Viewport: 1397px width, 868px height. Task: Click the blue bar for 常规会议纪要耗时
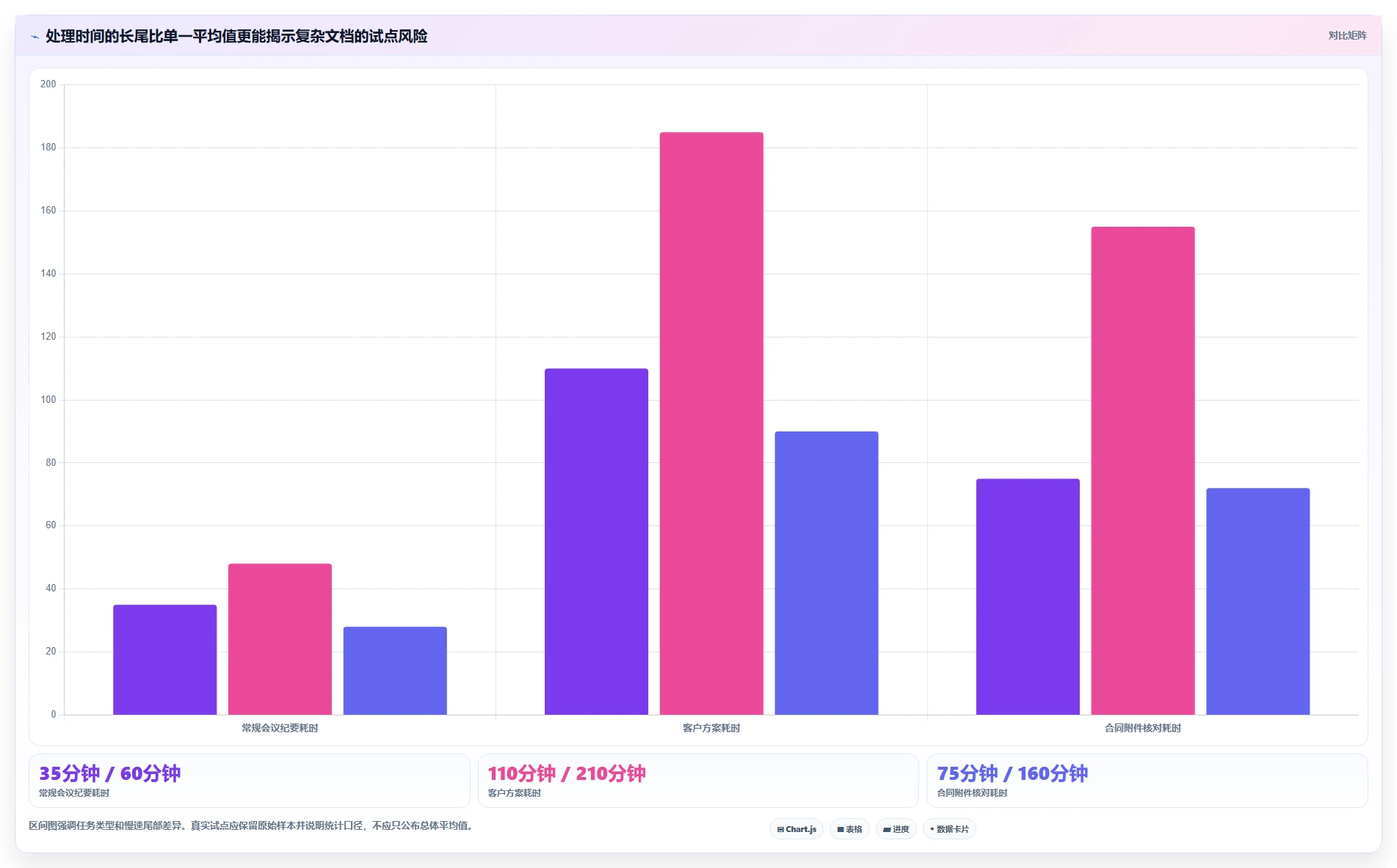coord(395,671)
